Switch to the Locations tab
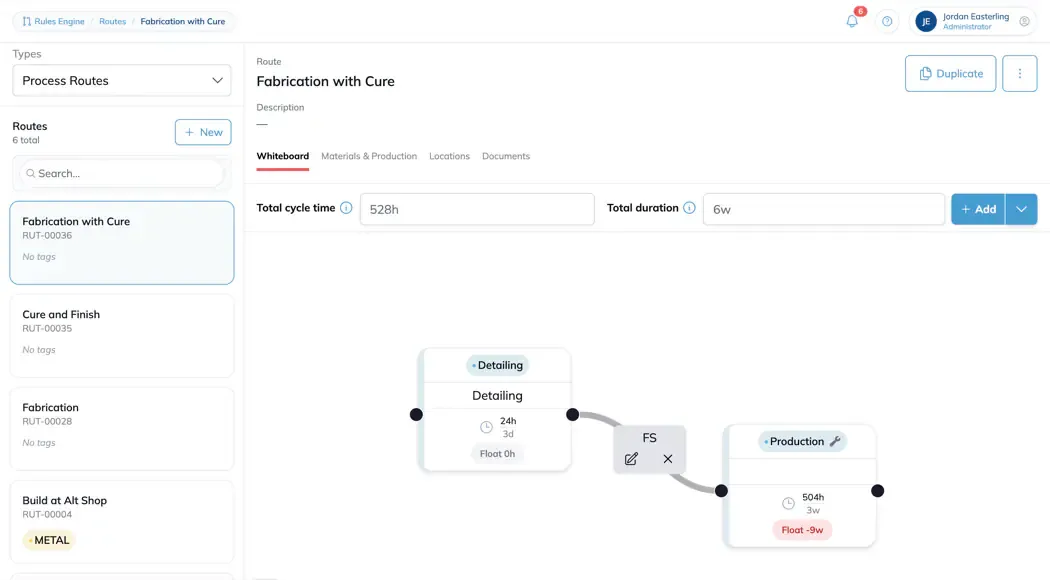1050x580 pixels. (449, 156)
